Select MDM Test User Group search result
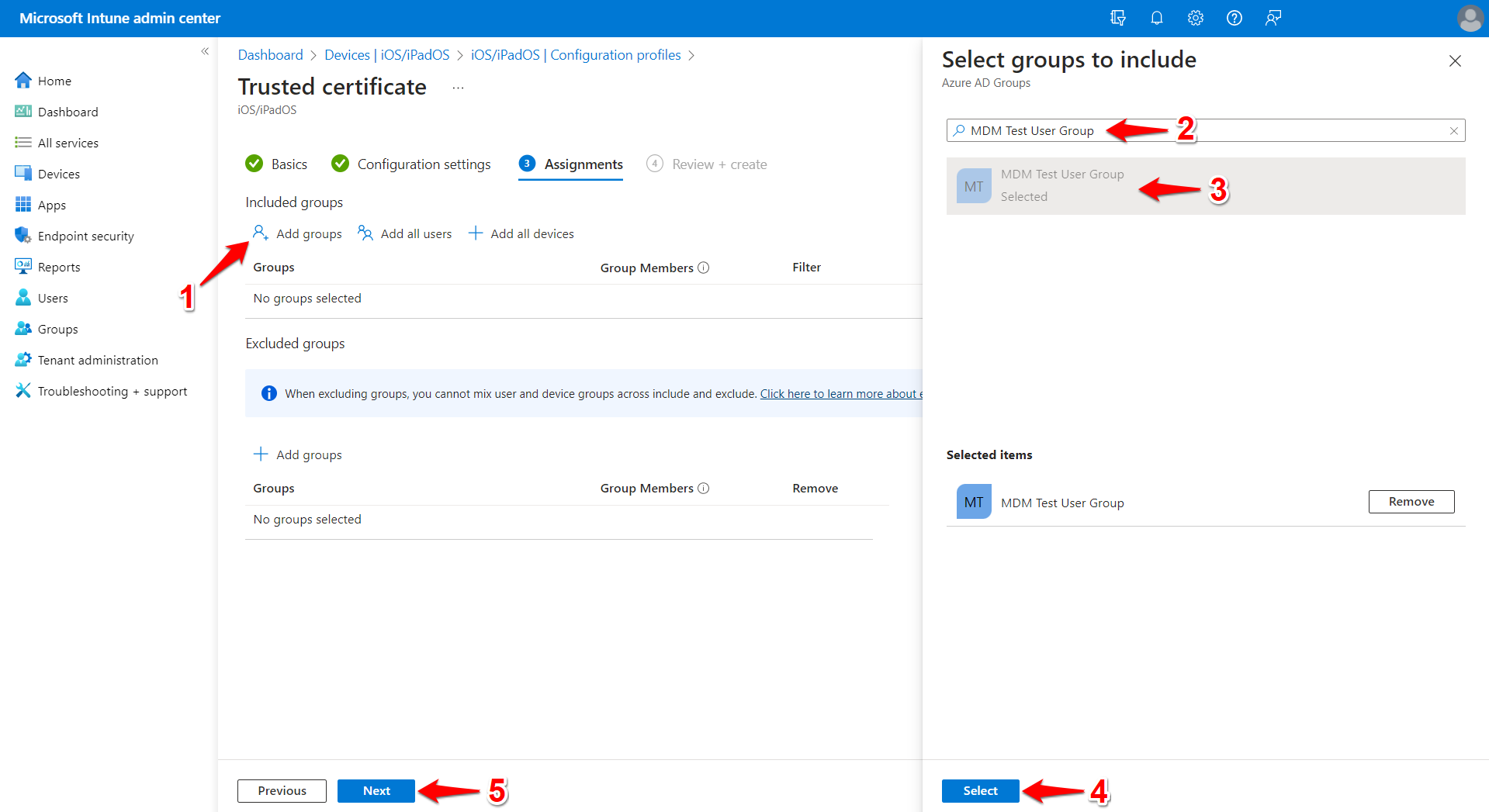 [1206, 186]
